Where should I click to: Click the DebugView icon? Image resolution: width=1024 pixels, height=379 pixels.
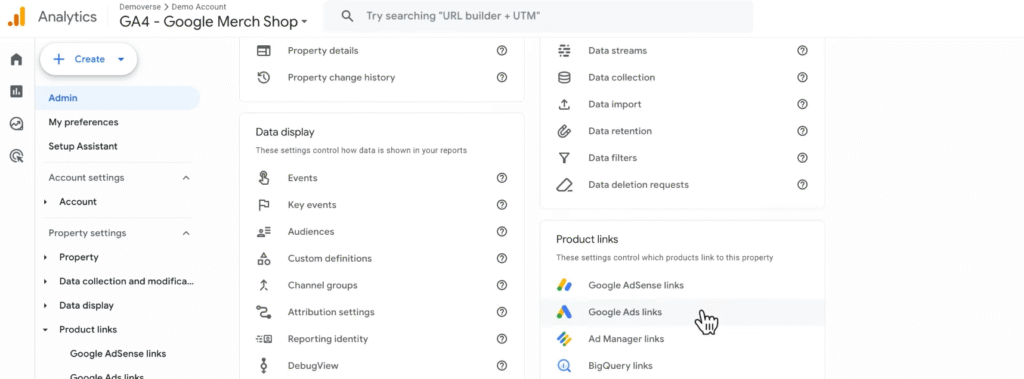263,365
